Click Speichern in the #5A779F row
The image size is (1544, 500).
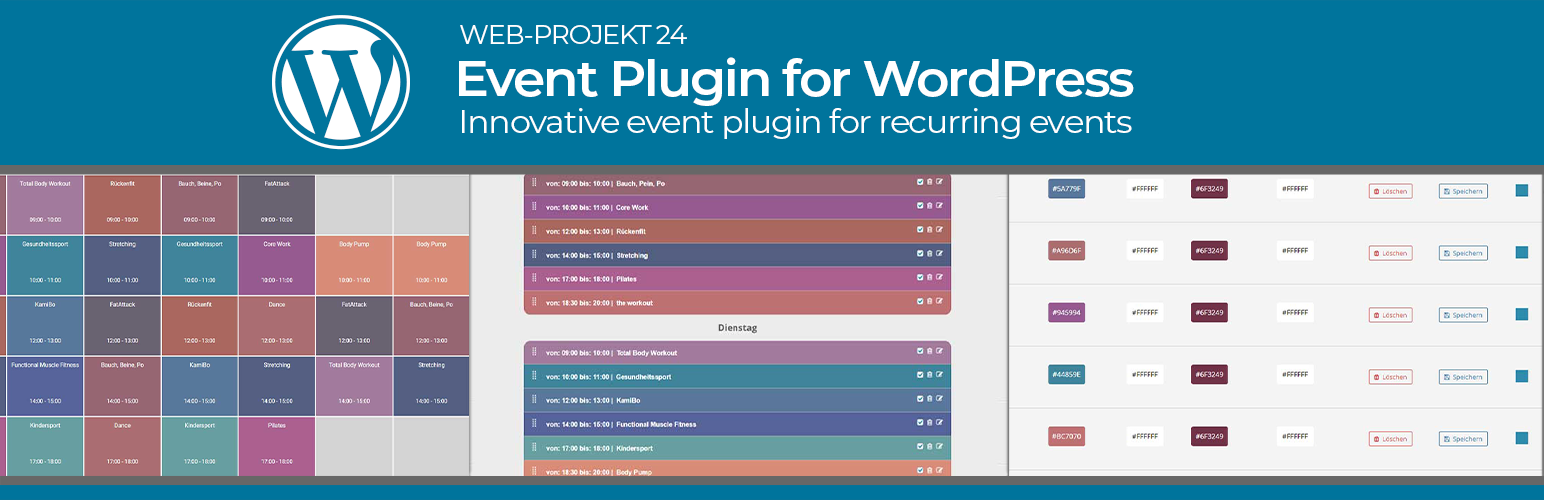click(x=1463, y=191)
